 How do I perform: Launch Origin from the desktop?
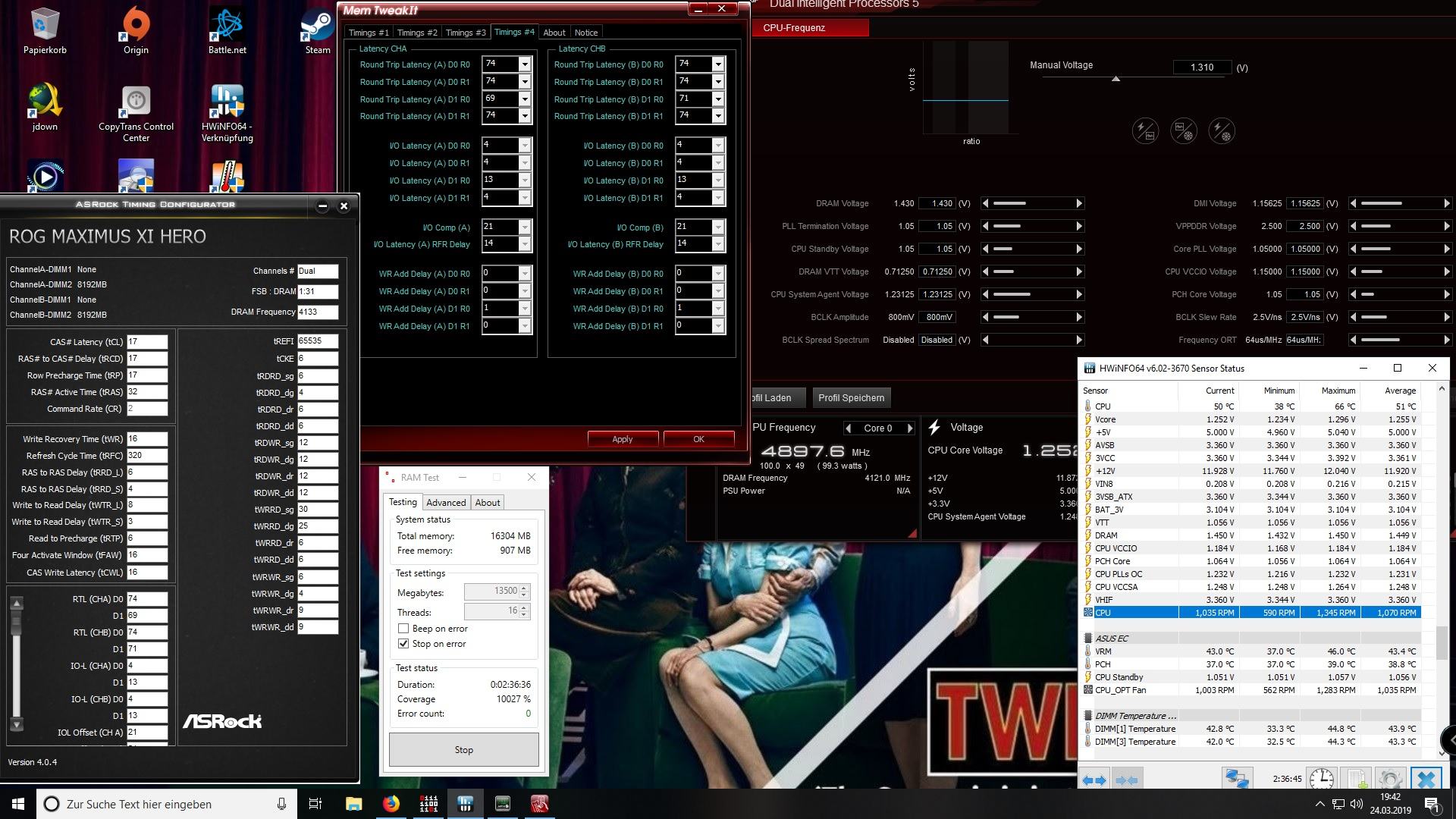click(136, 30)
